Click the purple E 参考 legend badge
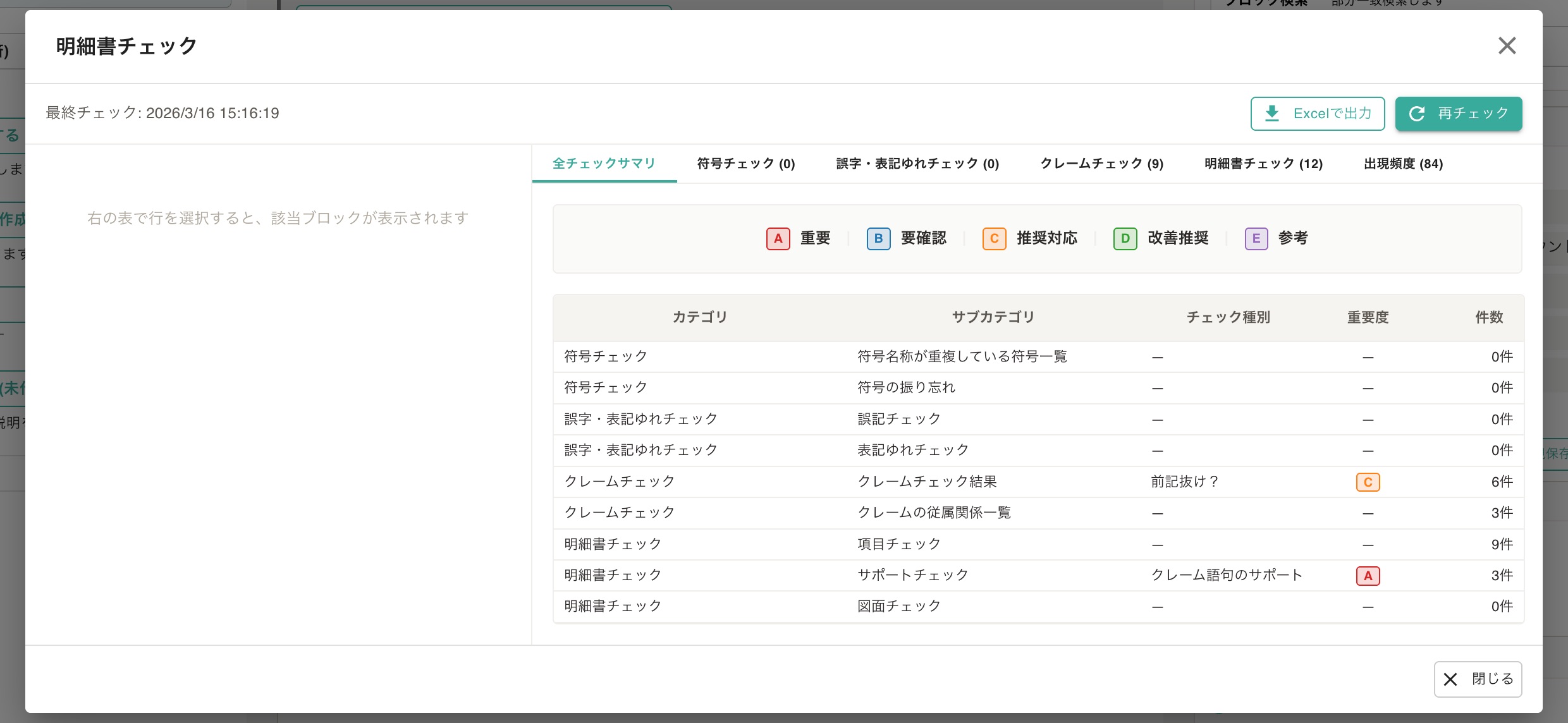 (1256, 238)
